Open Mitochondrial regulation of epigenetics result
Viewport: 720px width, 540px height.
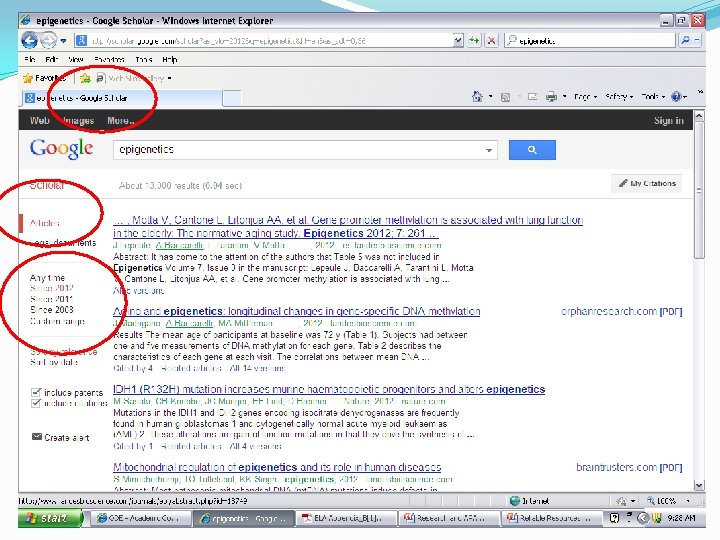277,467
